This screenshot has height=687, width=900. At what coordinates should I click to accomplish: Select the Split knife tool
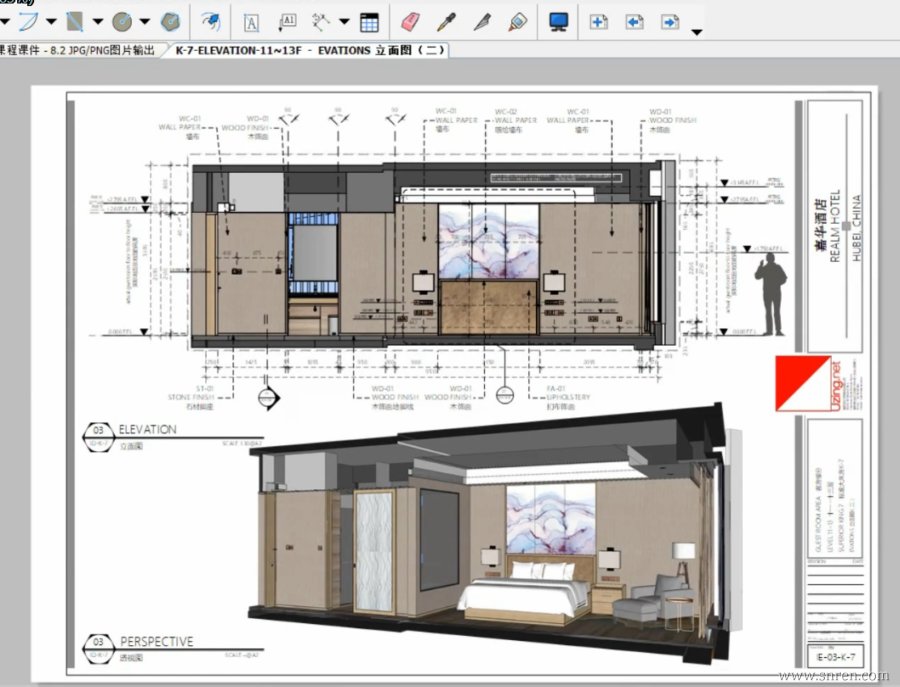[482, 22]
